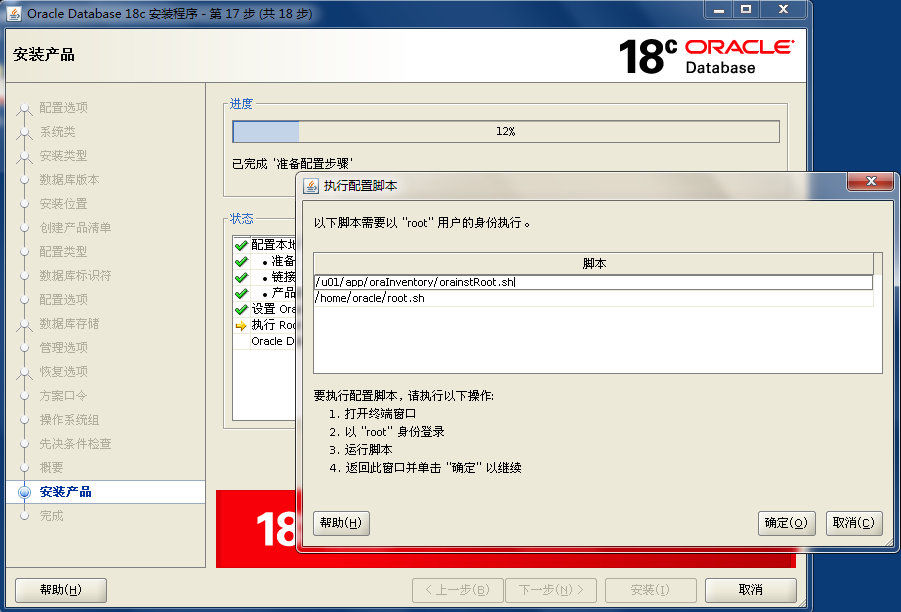Click the instruction line 1. 打开终端窗口

[372, 414]
